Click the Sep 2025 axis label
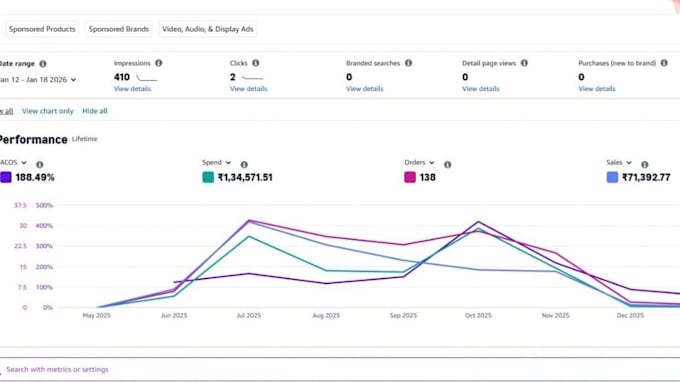This screenshot has height=382, width=680. click(x=403, y=316)
